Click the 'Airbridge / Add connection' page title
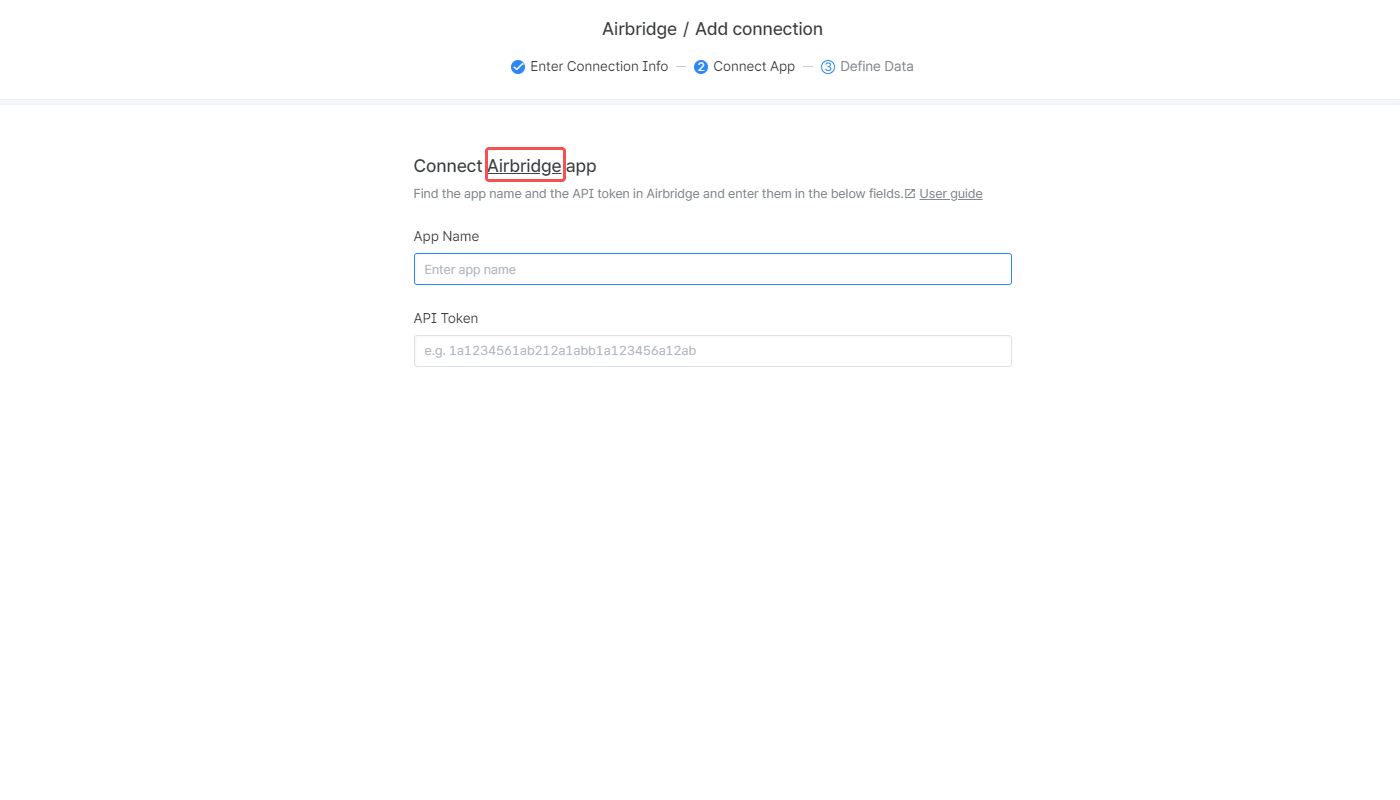The height and width of the screenshot is (800, 1400). point(712,29)
